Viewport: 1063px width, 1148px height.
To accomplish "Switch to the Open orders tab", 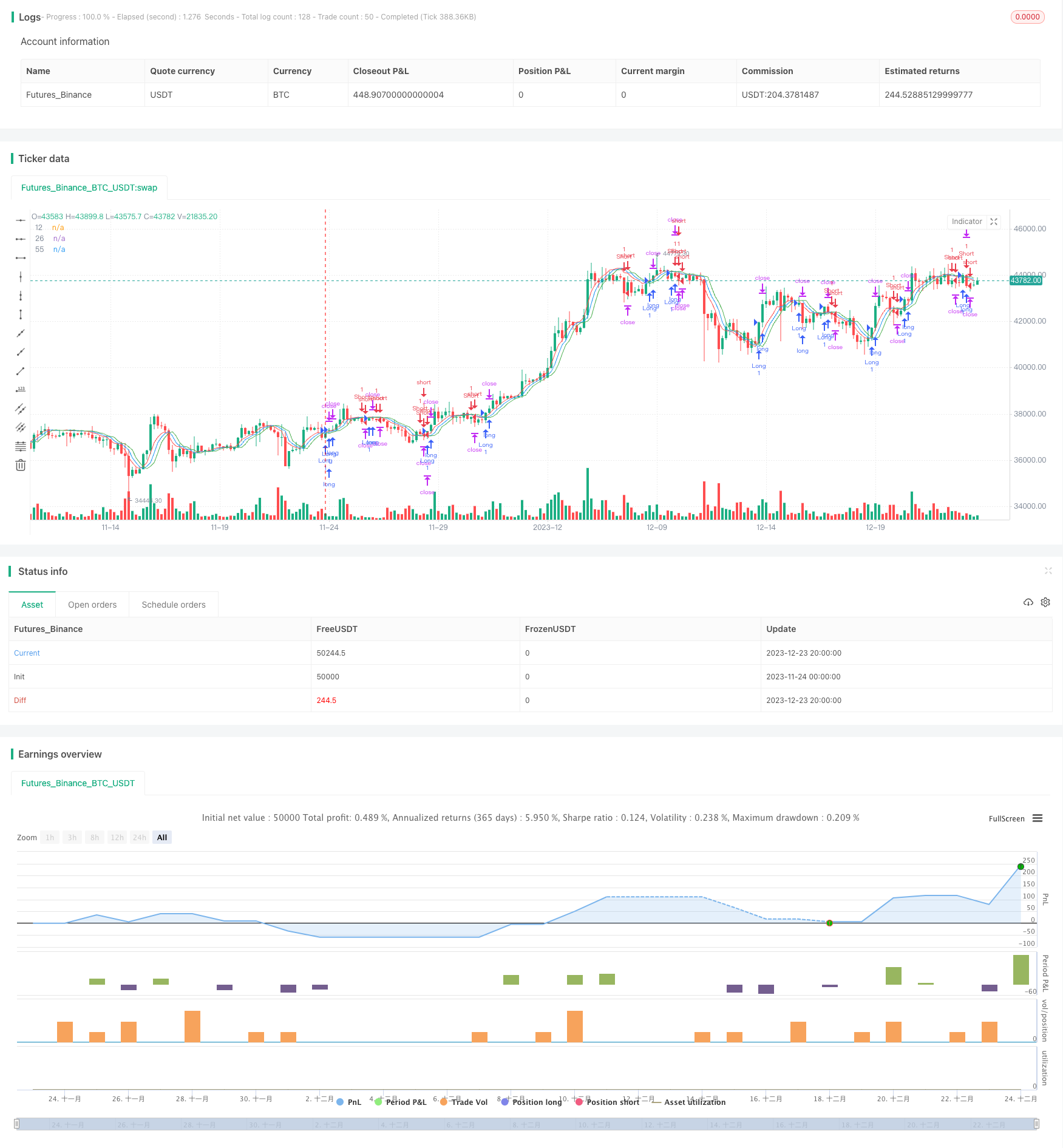I will pos(92,605).
